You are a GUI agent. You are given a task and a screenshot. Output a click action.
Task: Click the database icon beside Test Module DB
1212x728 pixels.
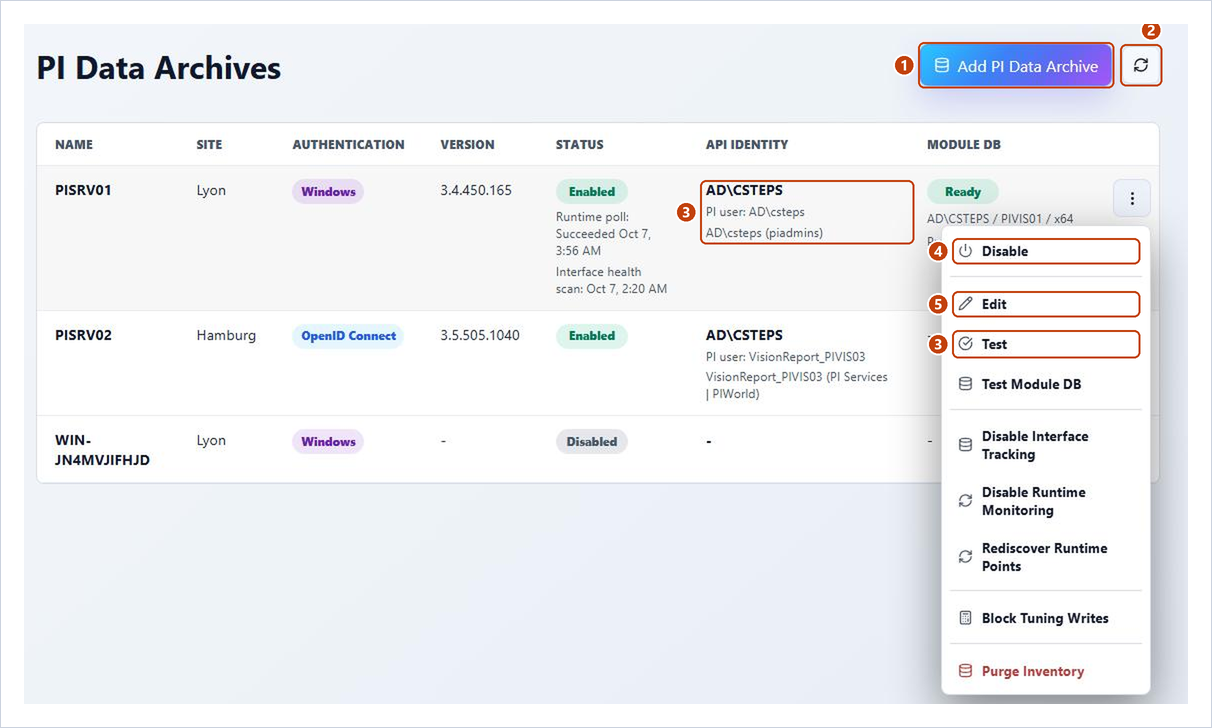[965, 384]
